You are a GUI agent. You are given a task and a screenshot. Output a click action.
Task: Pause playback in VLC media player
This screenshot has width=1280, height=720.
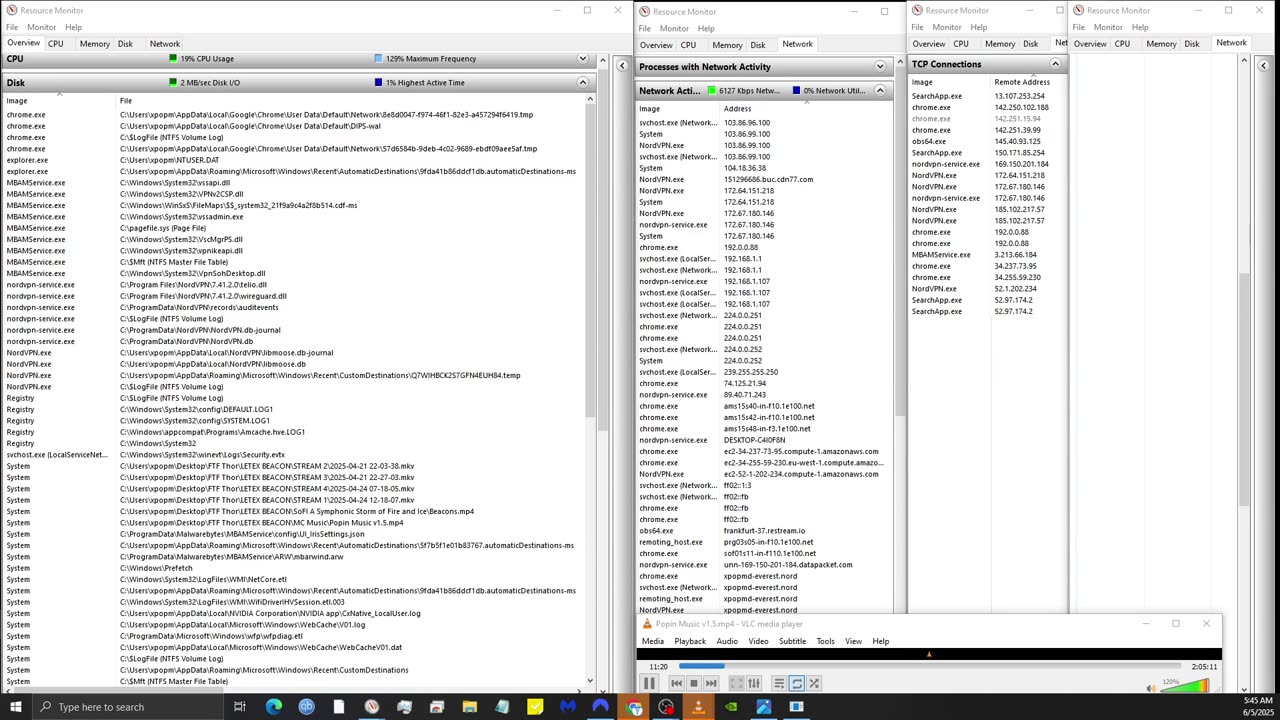coord(649,684)
